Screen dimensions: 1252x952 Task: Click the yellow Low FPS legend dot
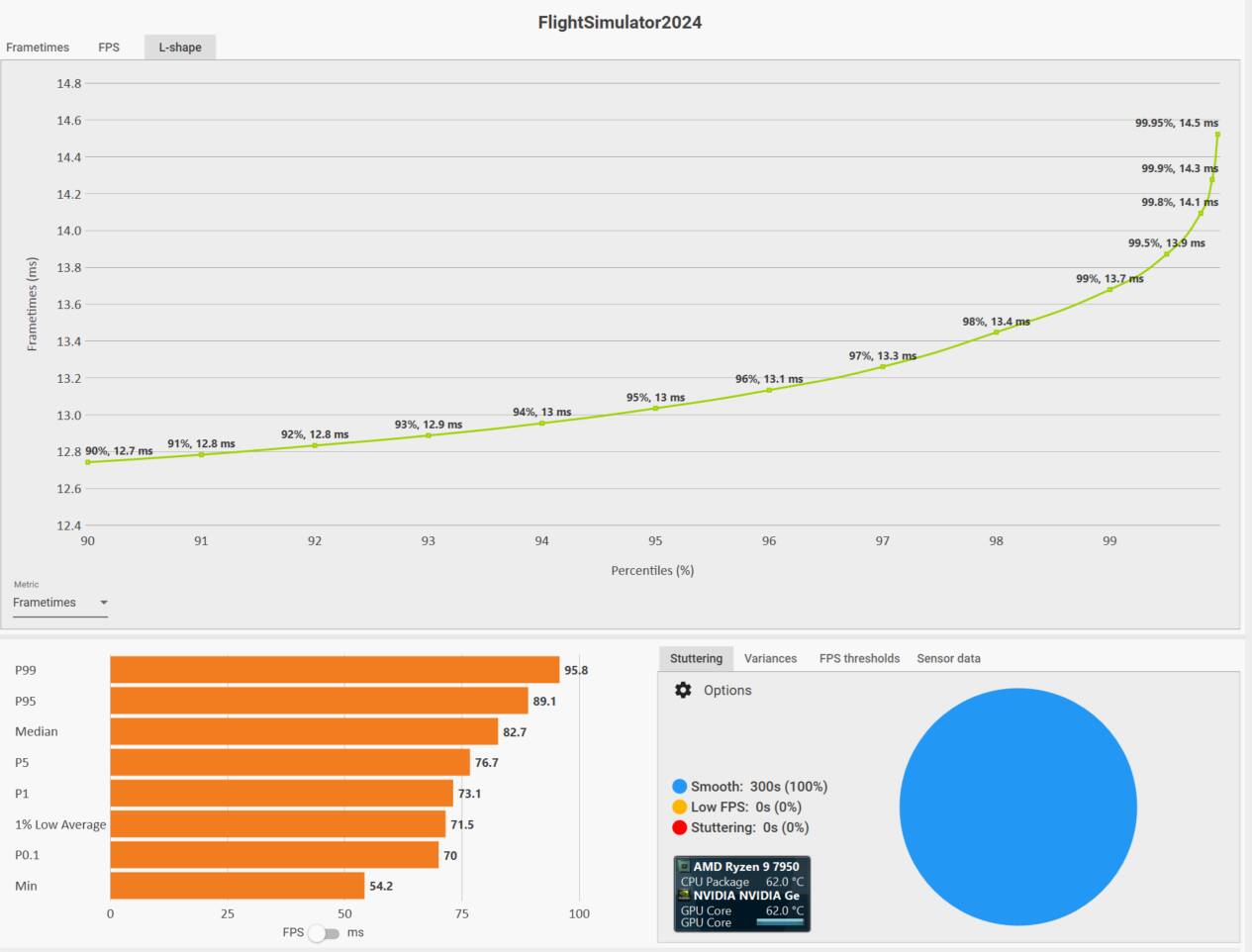(x=679, y=807)
